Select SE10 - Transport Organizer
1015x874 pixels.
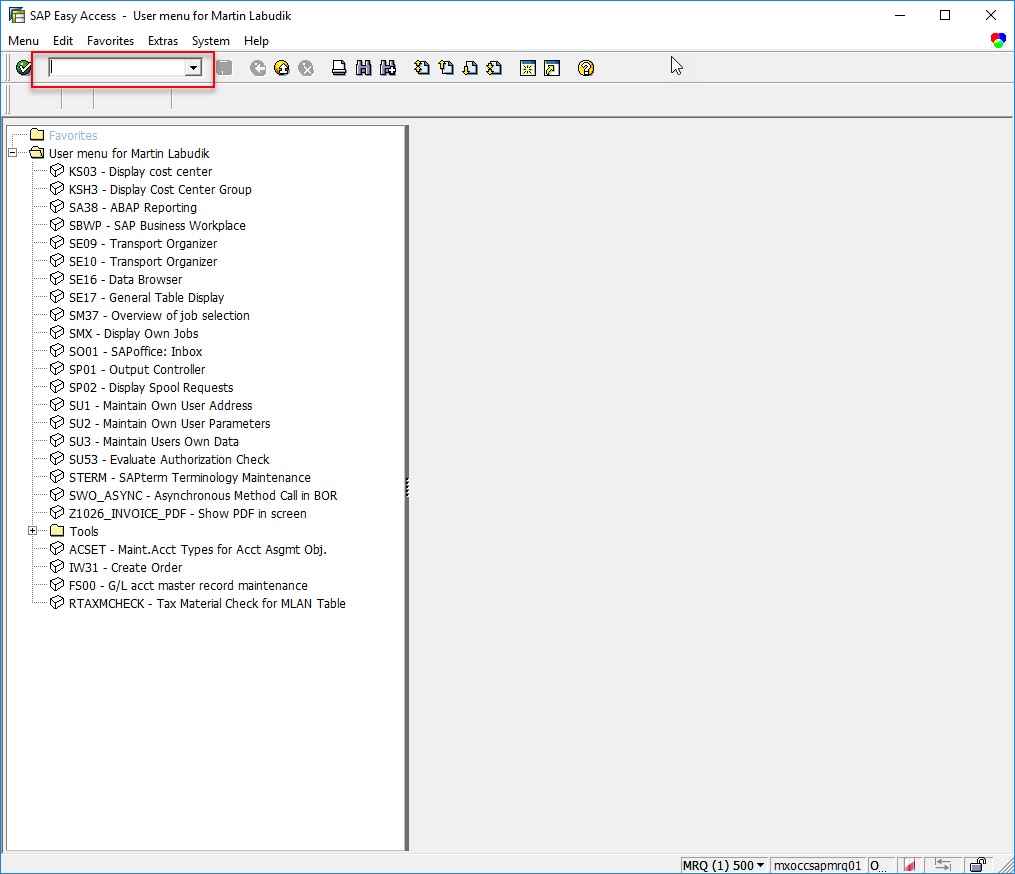tap(143, 262)
